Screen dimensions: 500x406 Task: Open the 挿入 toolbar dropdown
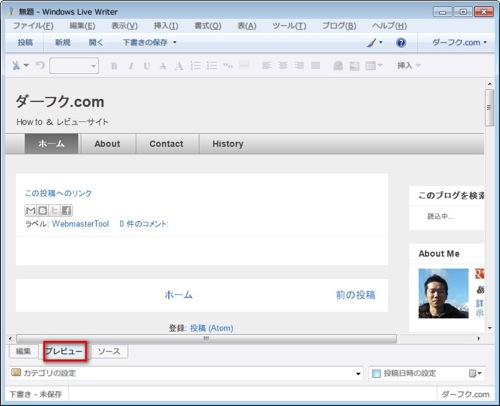409,65
